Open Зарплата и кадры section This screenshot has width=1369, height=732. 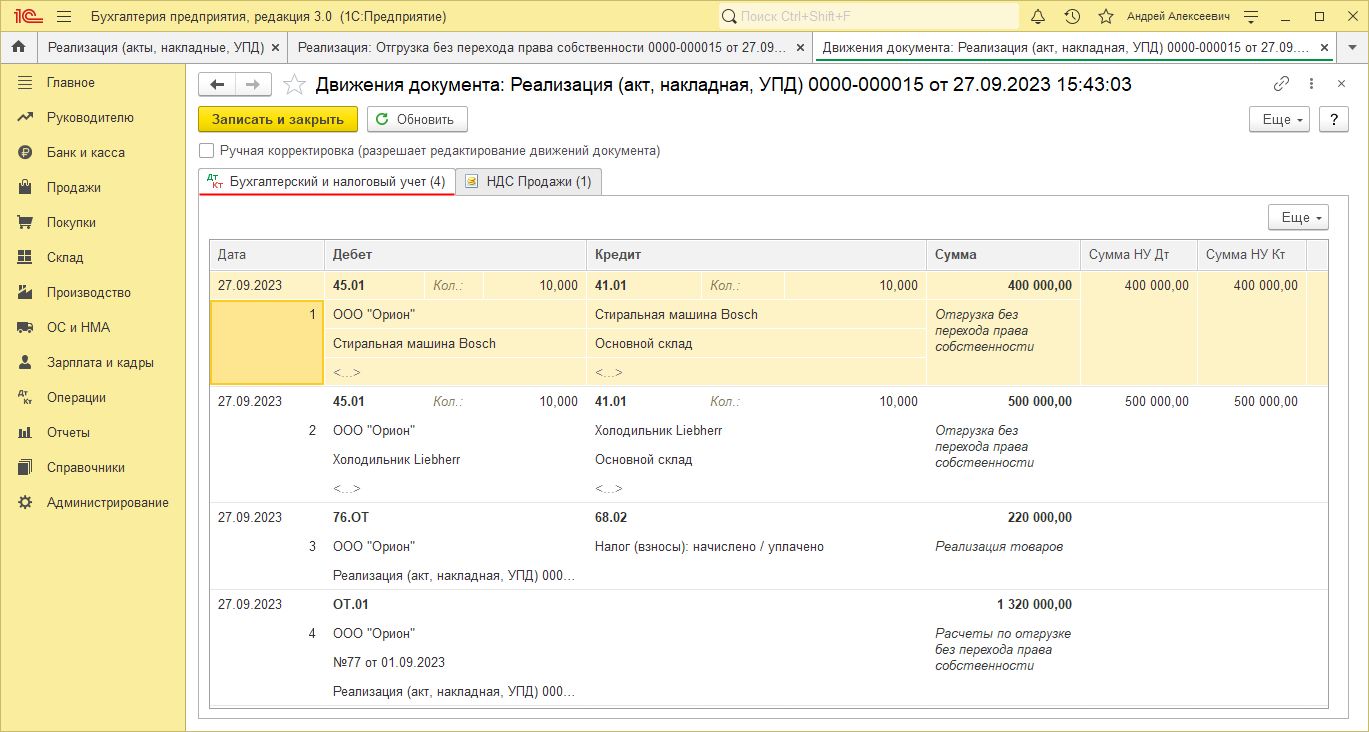(x=92, y=363)
